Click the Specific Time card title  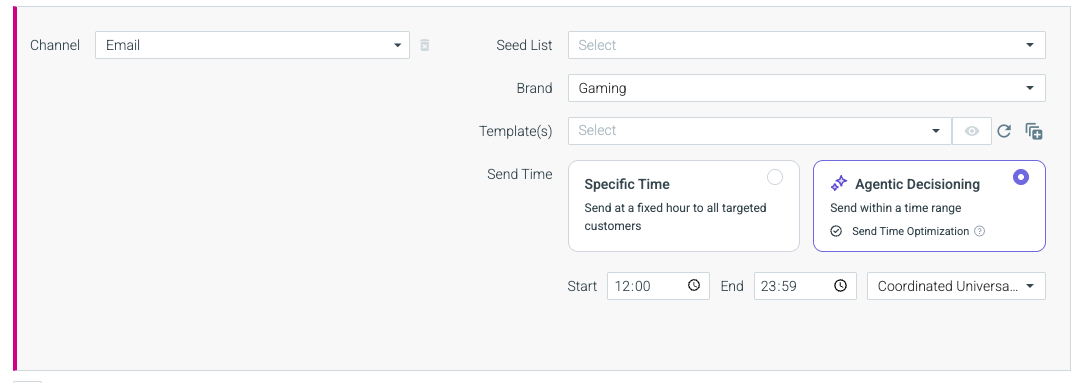[627, 185]
